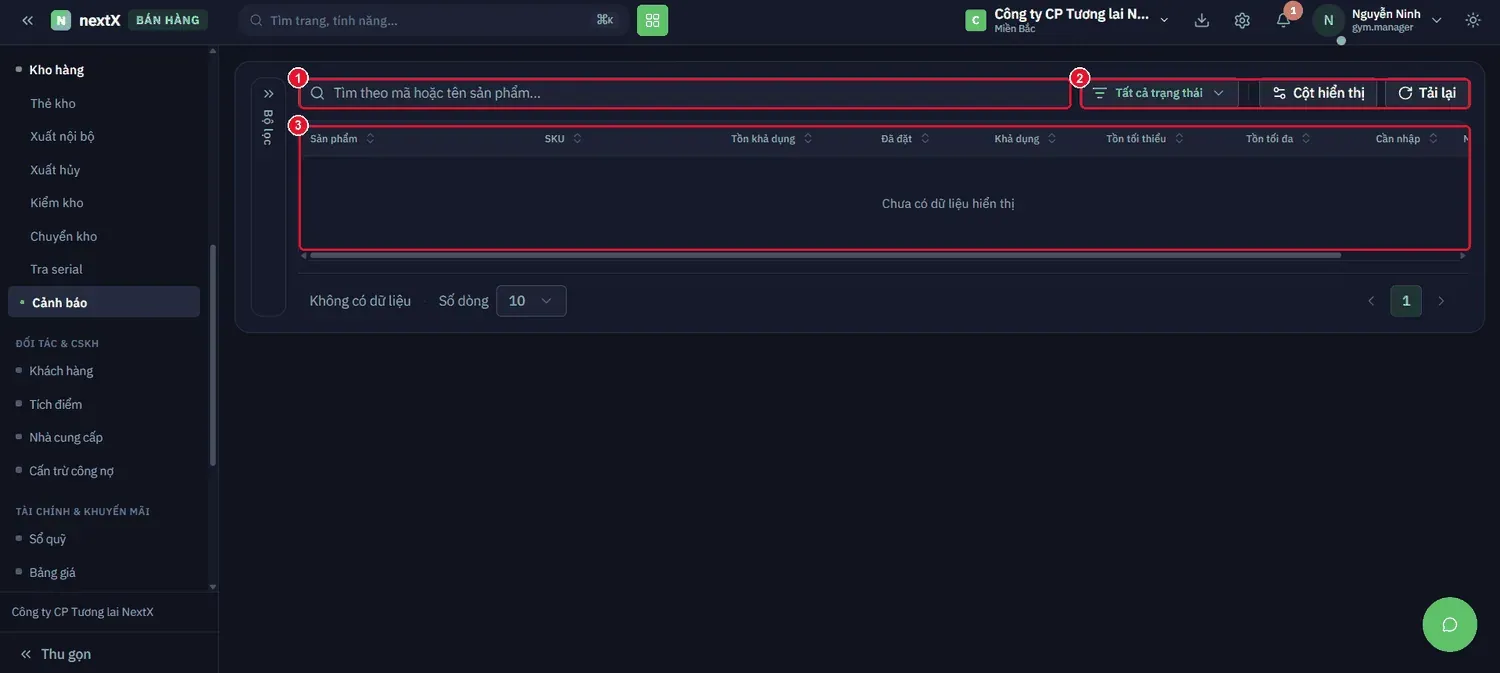Click the BÁN HÀNG module switcher

(168, 20)
